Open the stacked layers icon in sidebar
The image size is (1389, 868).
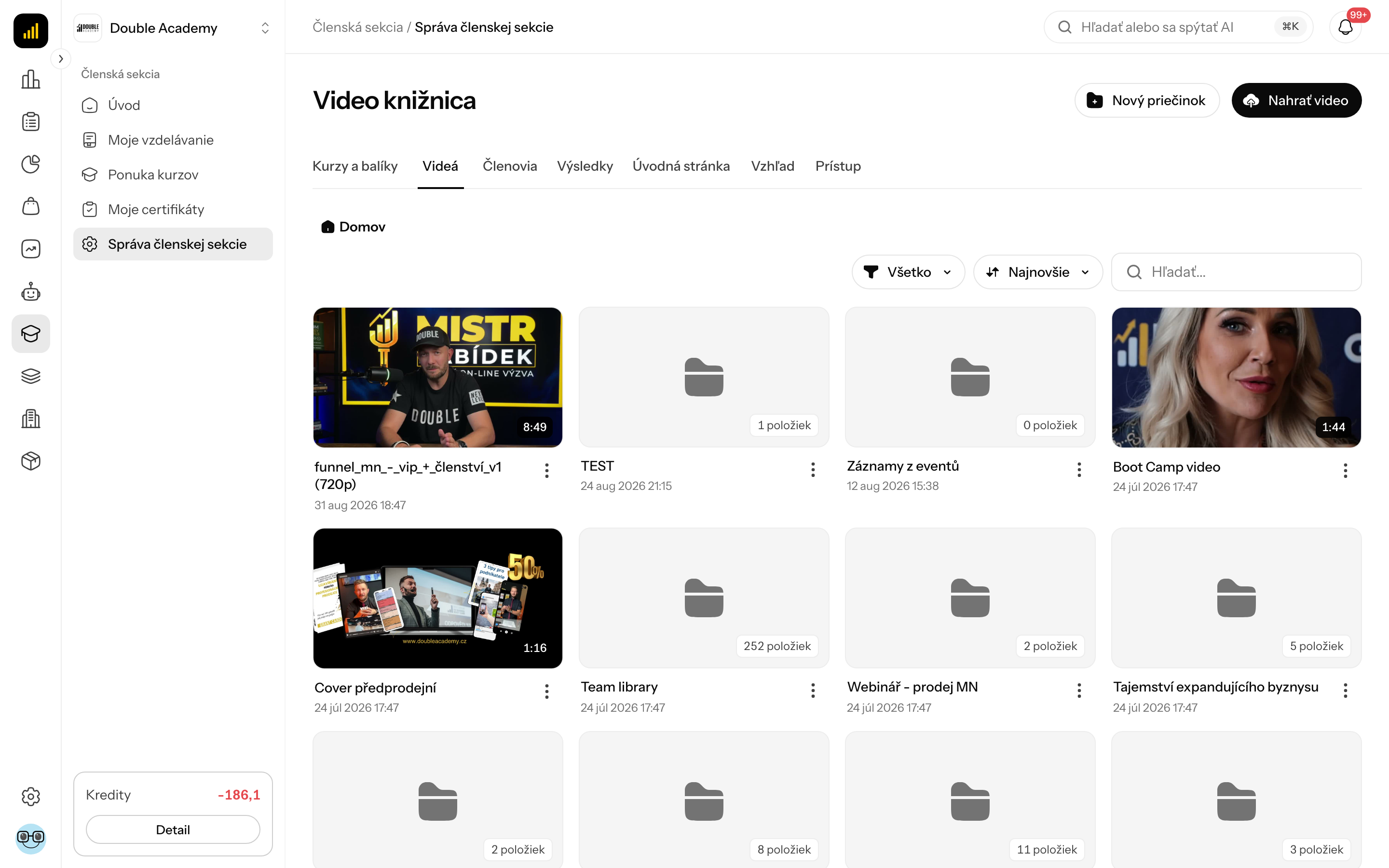point(30,376)
